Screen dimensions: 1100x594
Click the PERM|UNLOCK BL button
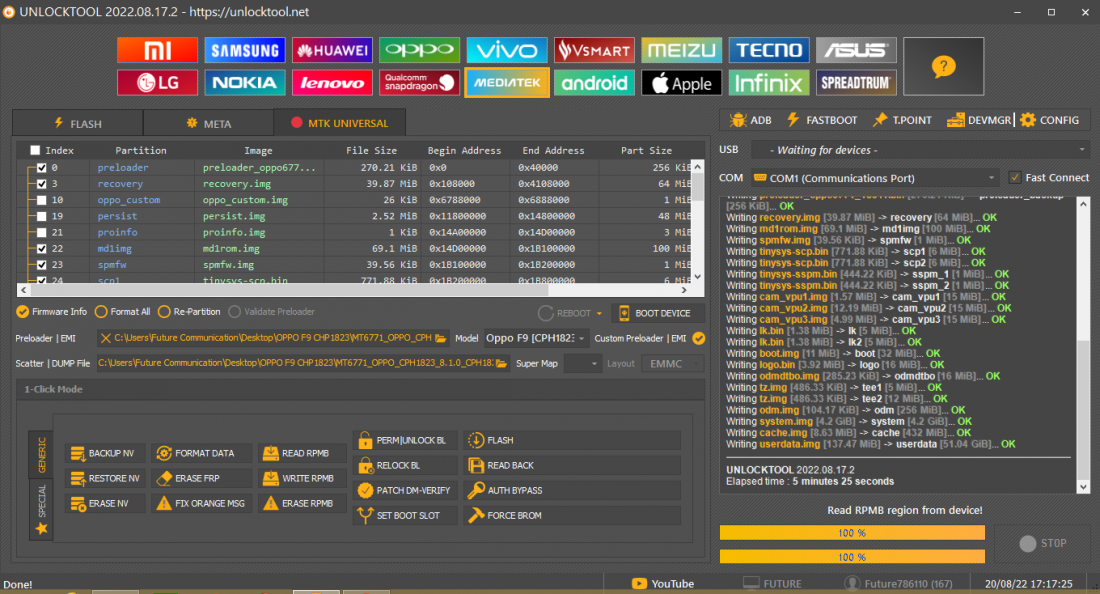(406, 440)
